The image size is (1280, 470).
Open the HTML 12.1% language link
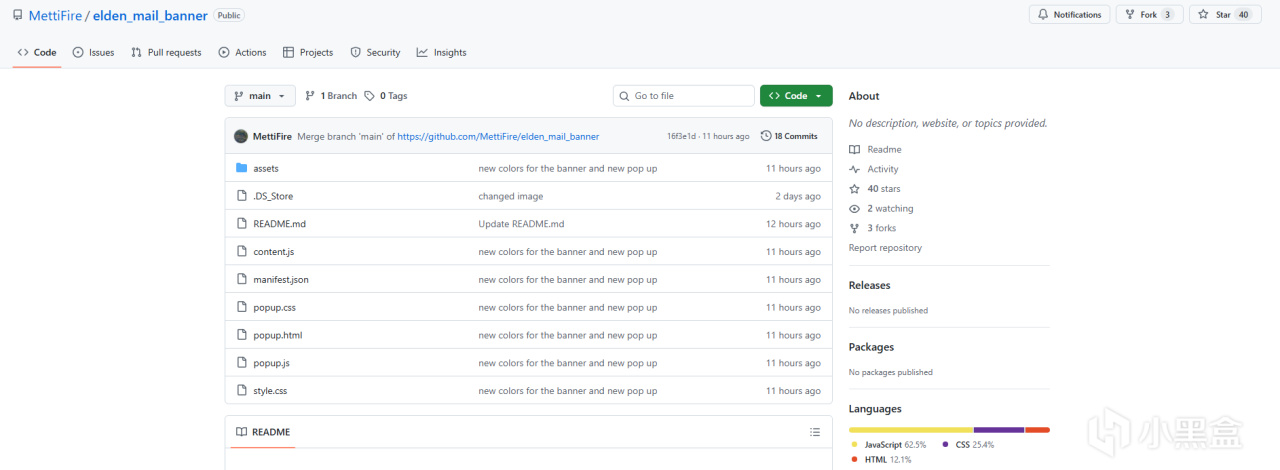[881, 459]
